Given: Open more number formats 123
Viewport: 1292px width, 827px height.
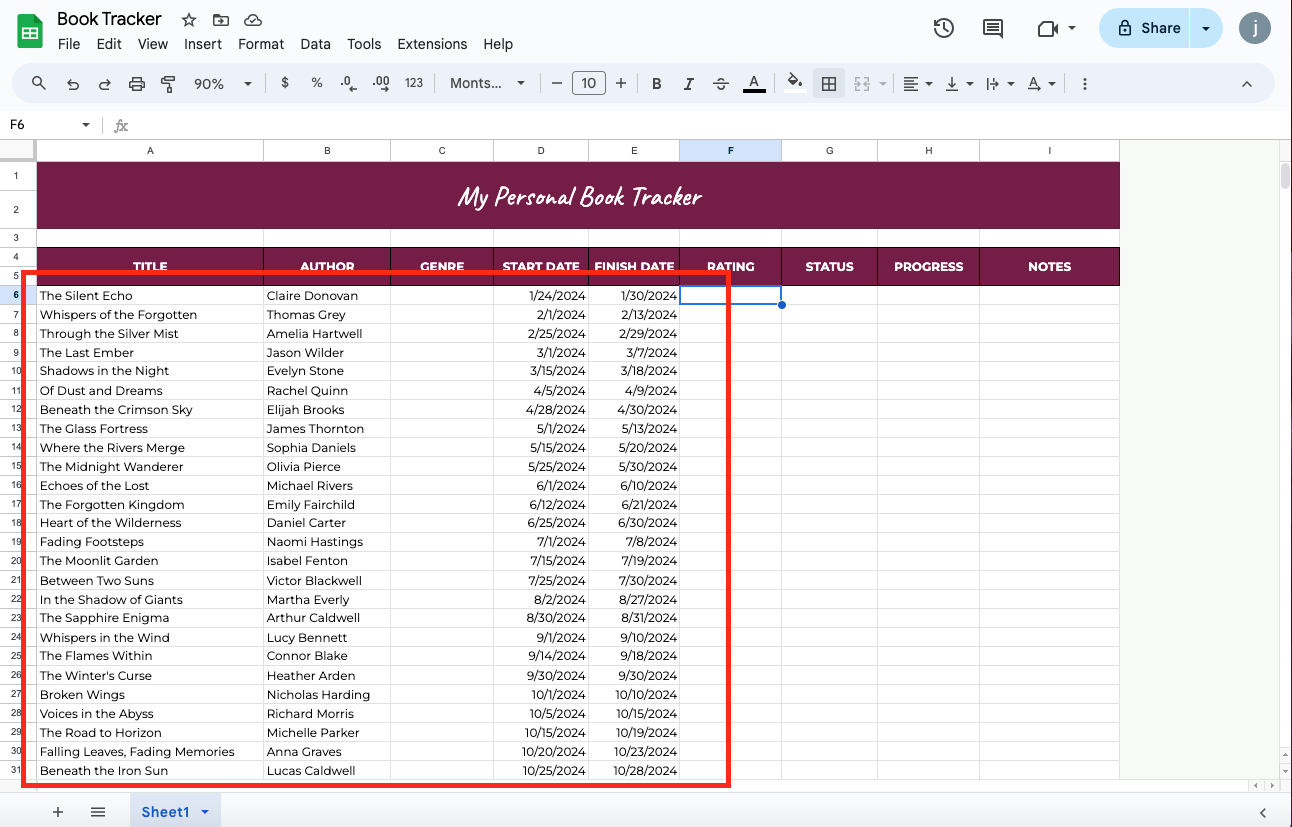Looking at the screenshot, I should click(414, 83).
